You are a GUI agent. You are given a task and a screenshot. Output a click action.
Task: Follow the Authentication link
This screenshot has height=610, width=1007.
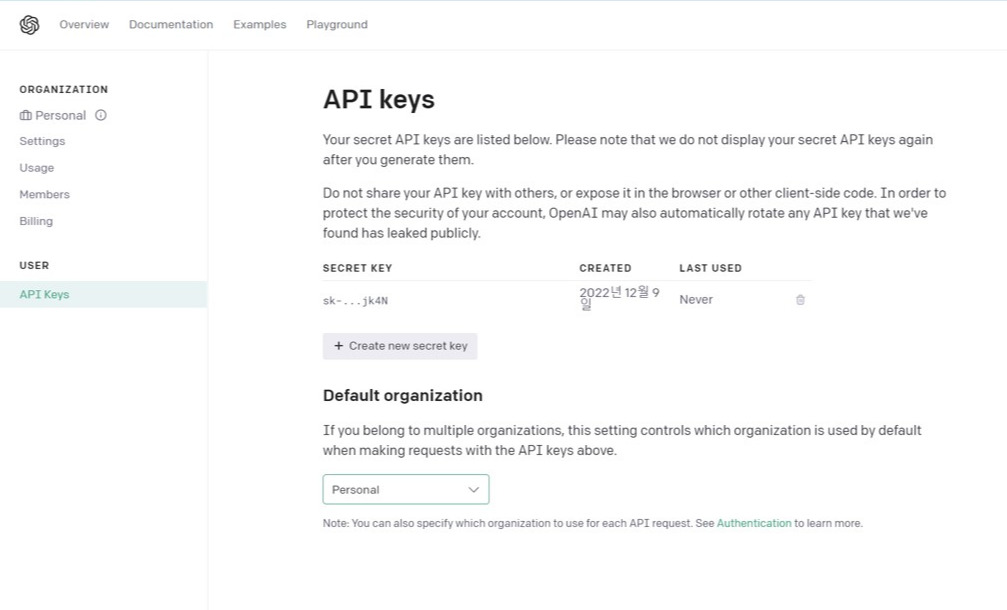point(754,523)
